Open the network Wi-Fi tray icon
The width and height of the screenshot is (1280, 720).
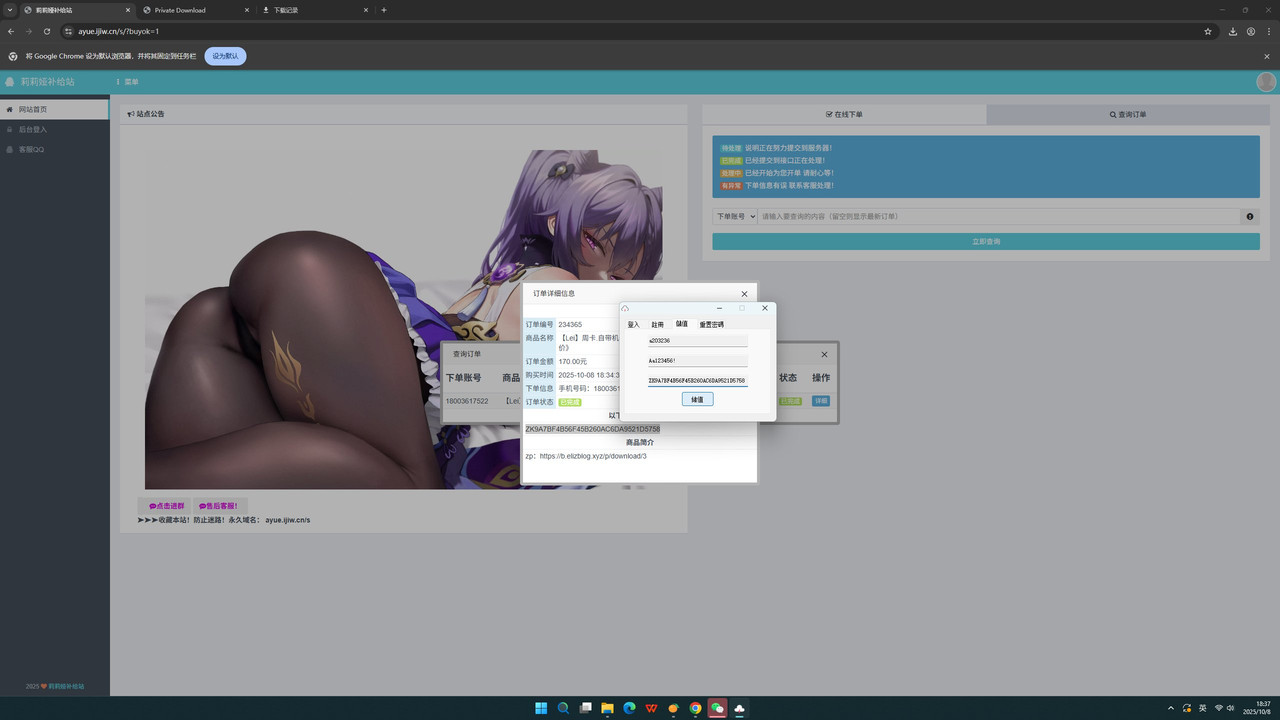(1218, 708)
